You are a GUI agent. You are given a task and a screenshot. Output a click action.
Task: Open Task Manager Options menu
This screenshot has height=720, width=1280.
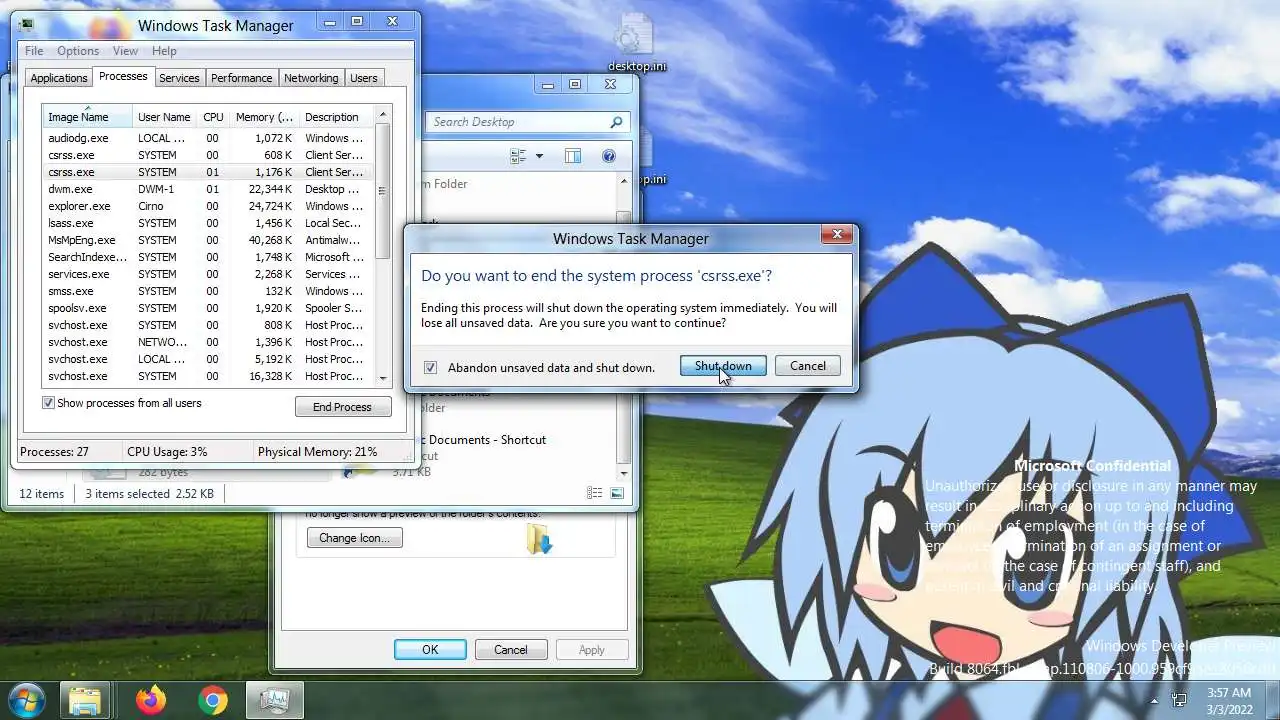click(78, 51)
